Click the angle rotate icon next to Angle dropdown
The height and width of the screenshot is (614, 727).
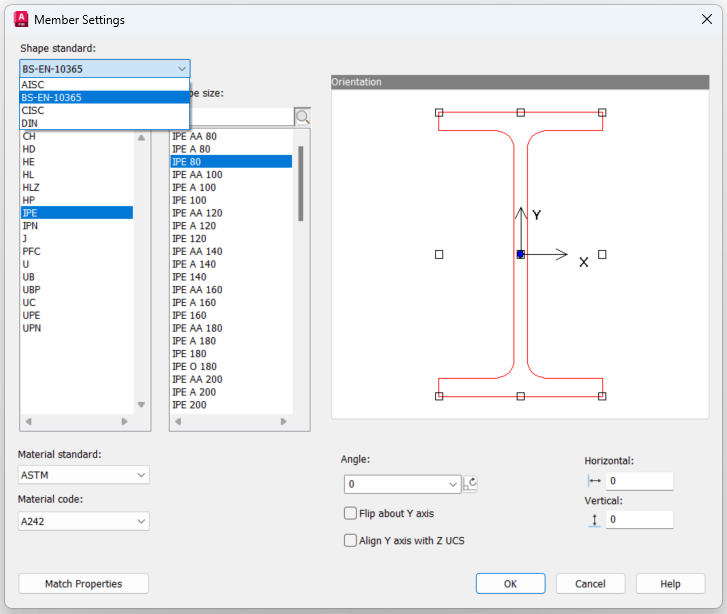[x=471, y=484]
